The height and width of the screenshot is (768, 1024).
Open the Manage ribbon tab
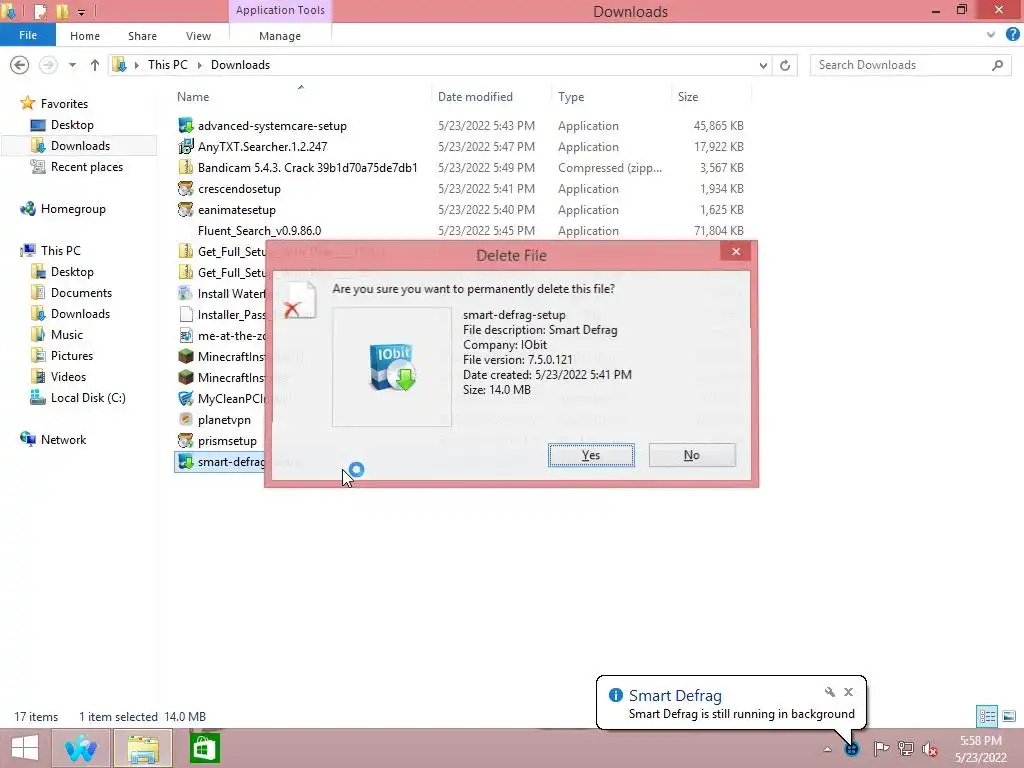click(x=280, y=36)
